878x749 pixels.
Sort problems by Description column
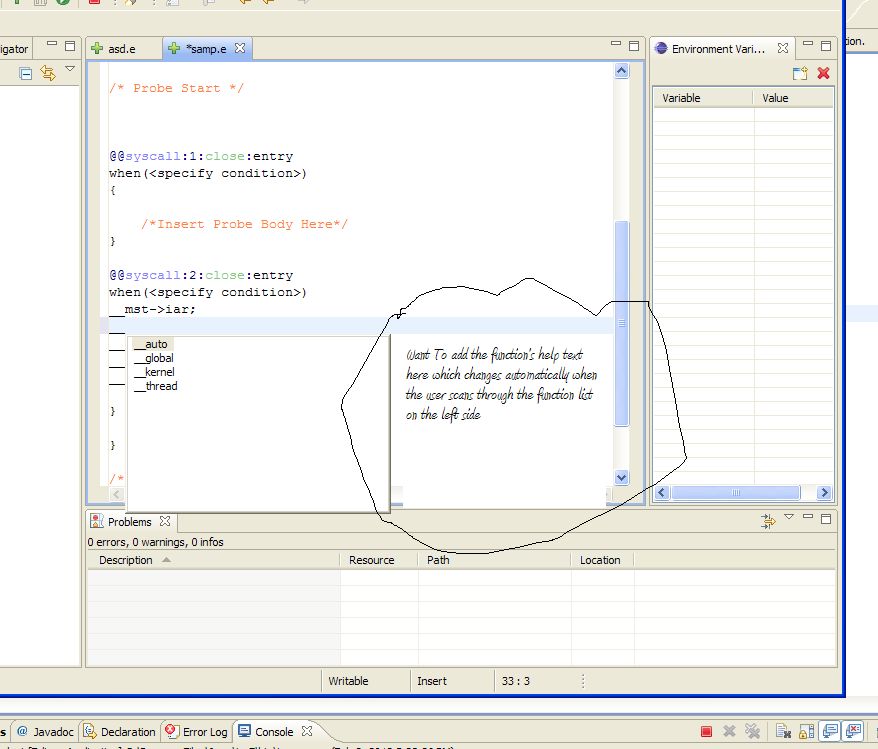pos(213,560)
